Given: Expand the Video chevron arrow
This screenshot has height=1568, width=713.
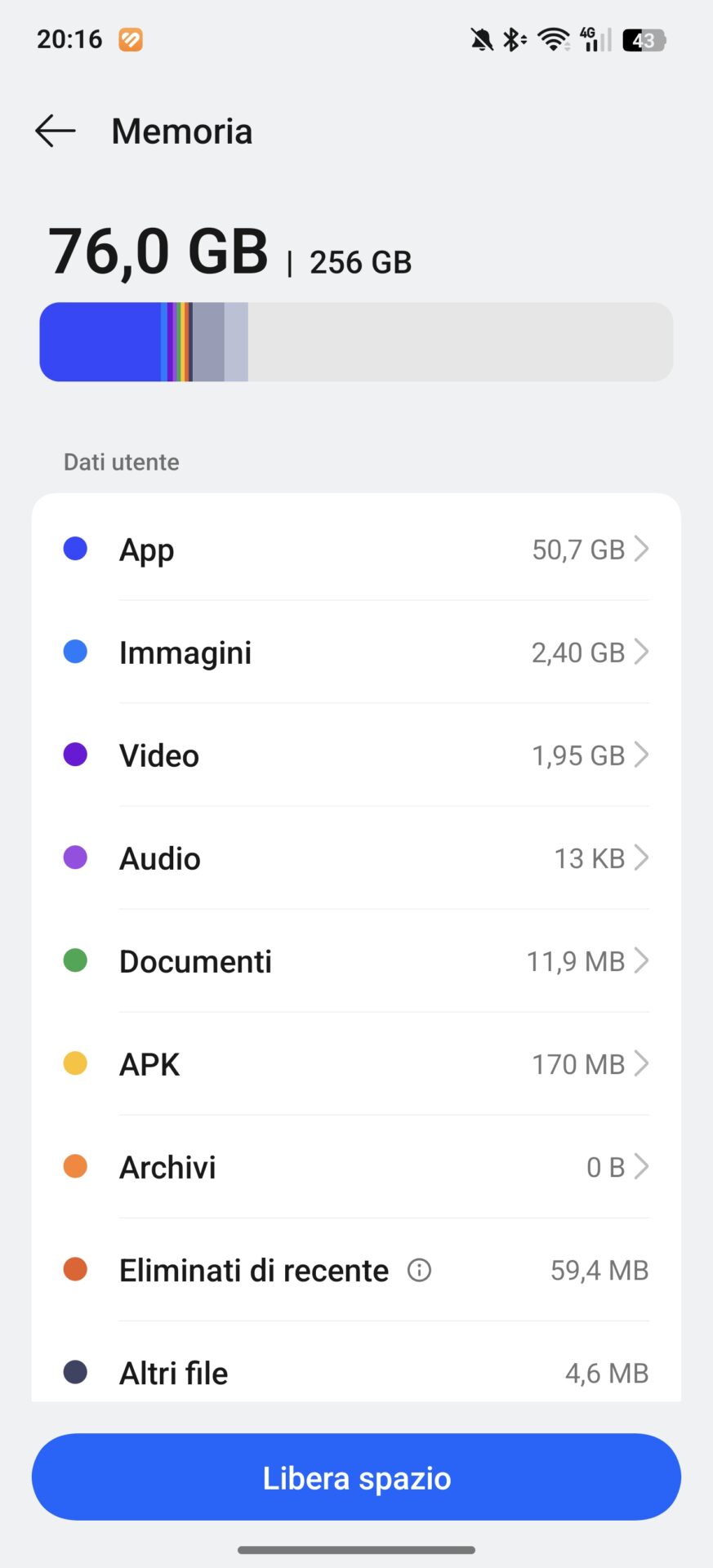Looking at the screenshot, I should pyautogui.click(x=642, y=755).
